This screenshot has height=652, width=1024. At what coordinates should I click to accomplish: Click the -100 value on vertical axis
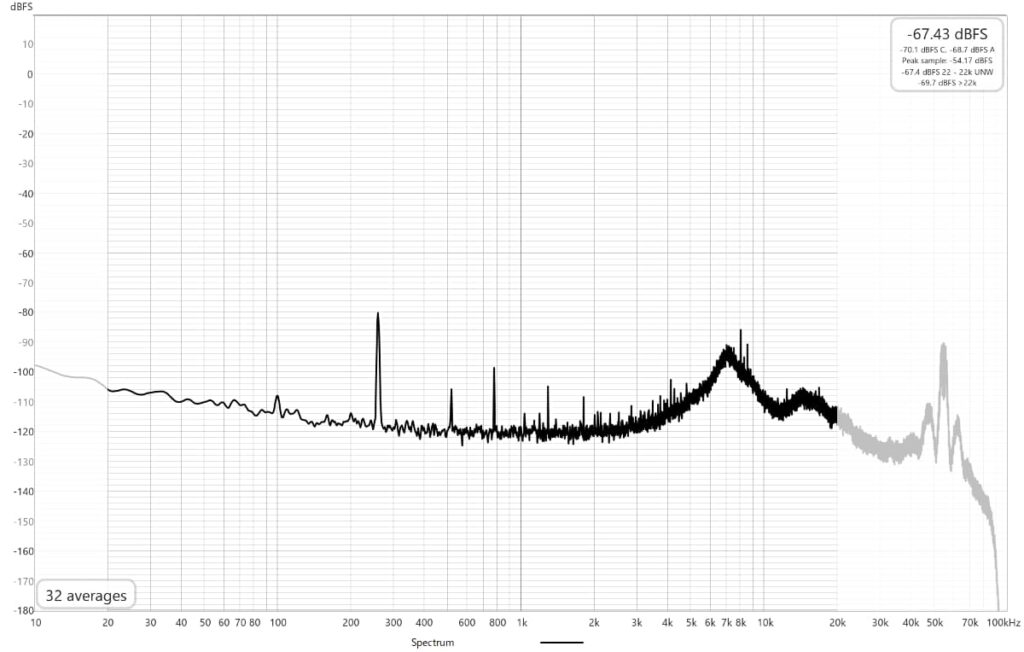(x=24, y=372)
